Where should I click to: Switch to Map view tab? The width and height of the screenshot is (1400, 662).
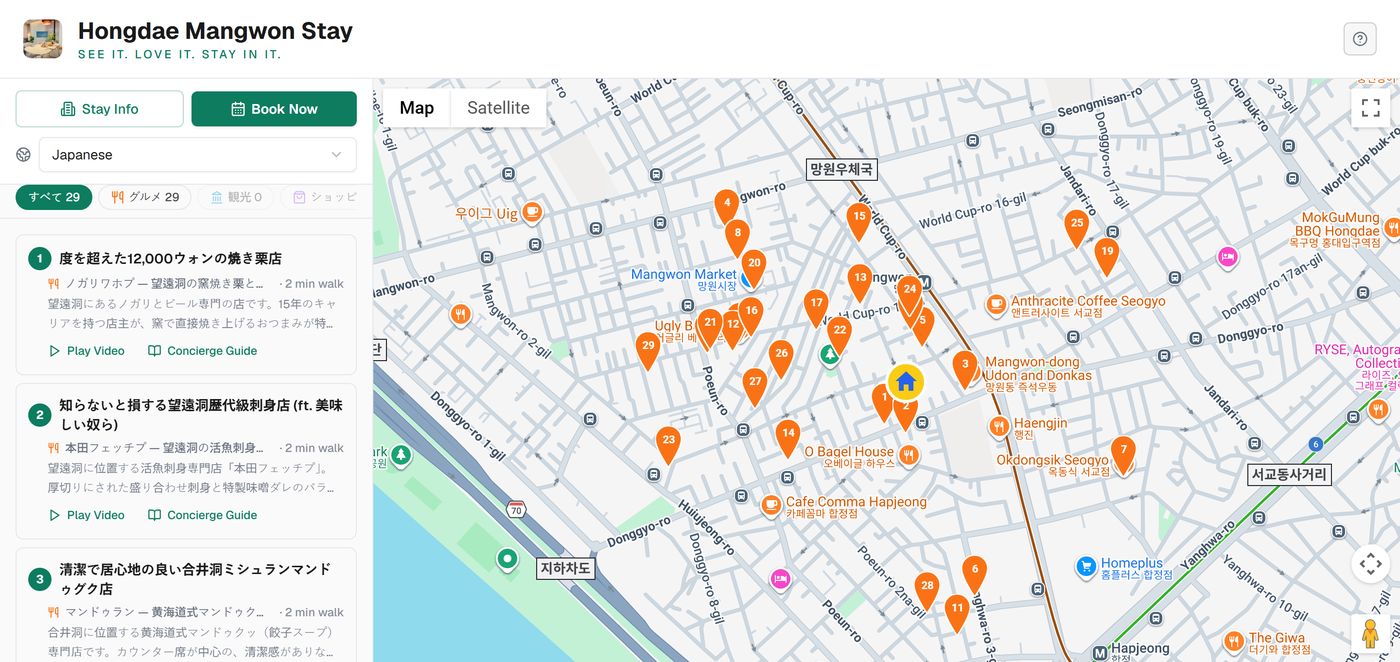tap(416, 108)
